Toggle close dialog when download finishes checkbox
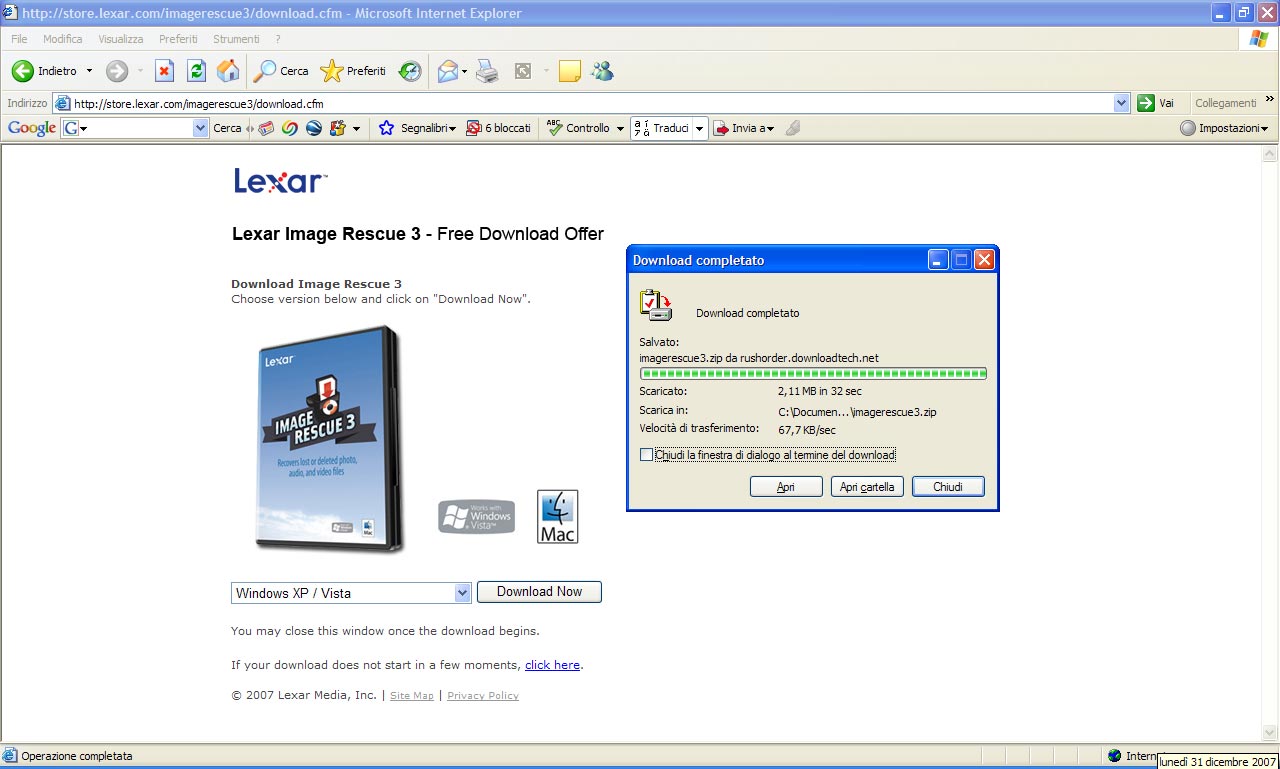 (646, 455)
